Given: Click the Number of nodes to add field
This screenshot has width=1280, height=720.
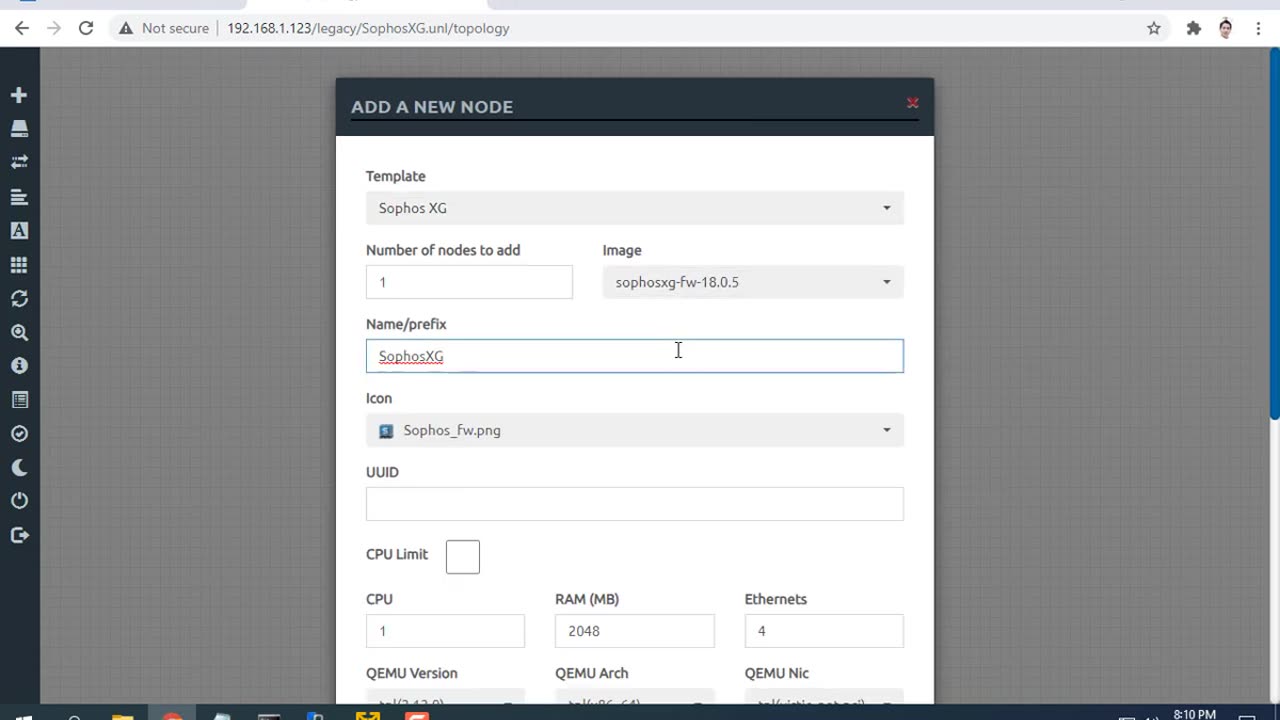Looking at the screenshot, I should tap(469, 282).
